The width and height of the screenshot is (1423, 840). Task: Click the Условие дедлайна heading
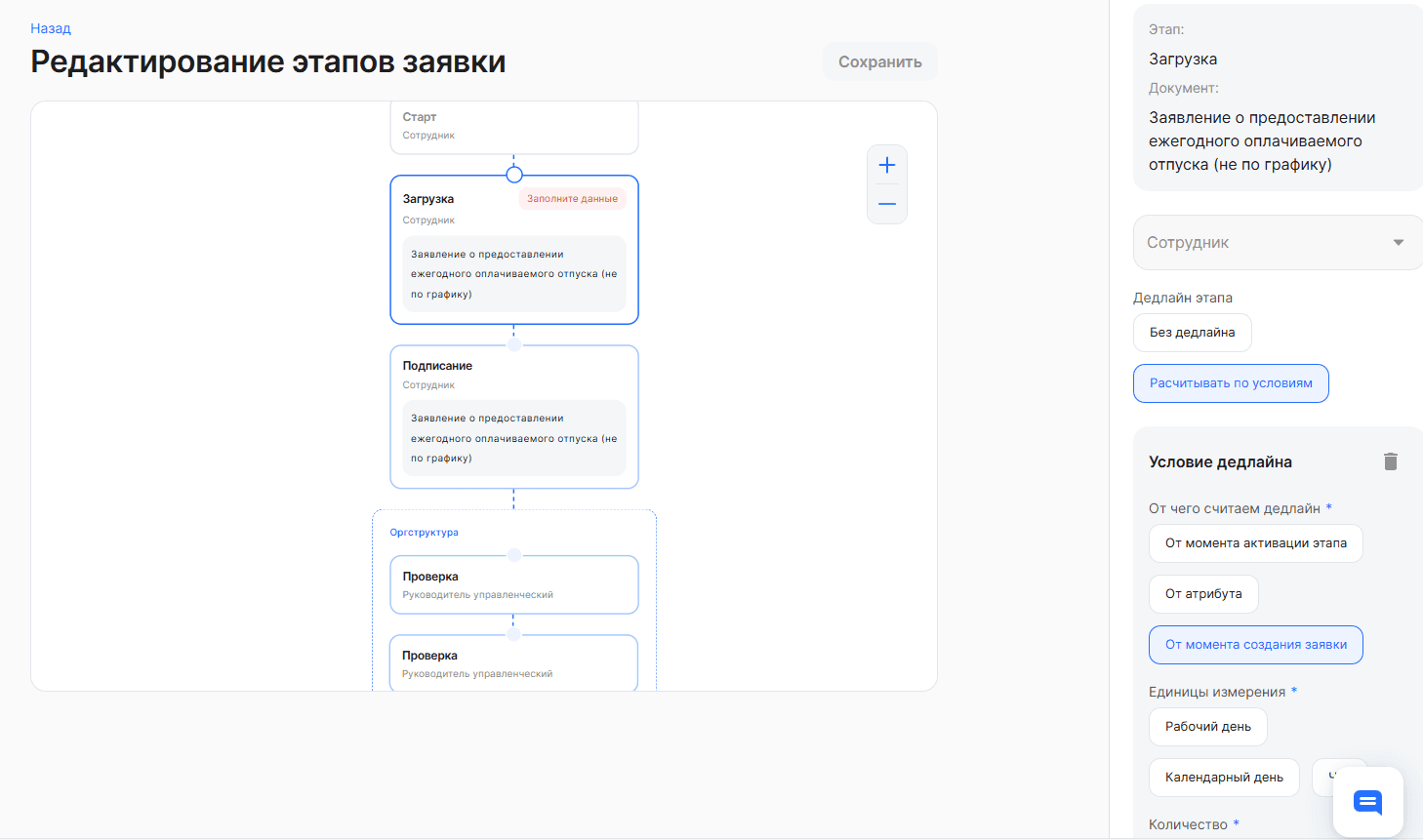1220,462
